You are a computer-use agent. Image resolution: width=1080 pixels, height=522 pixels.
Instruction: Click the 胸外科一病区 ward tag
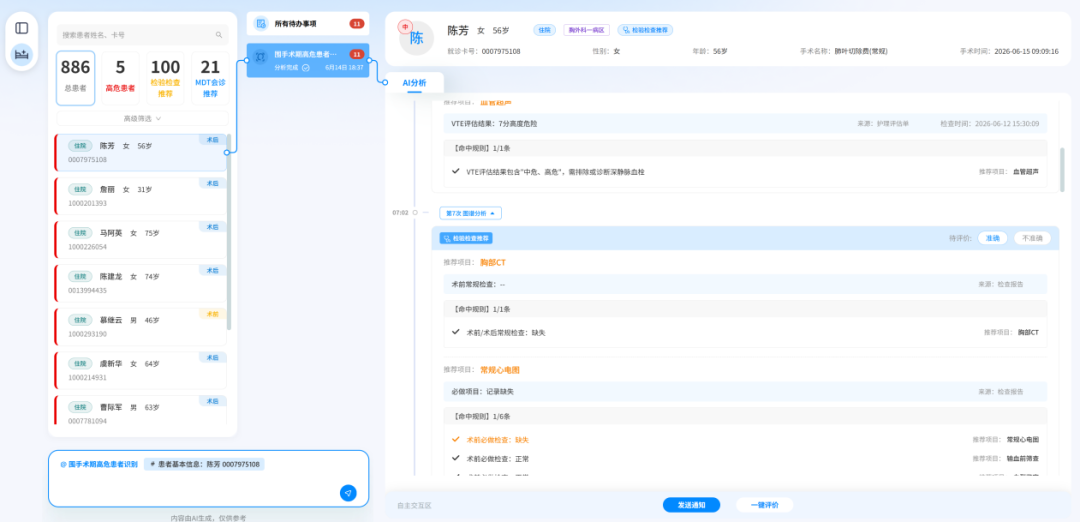586,30
